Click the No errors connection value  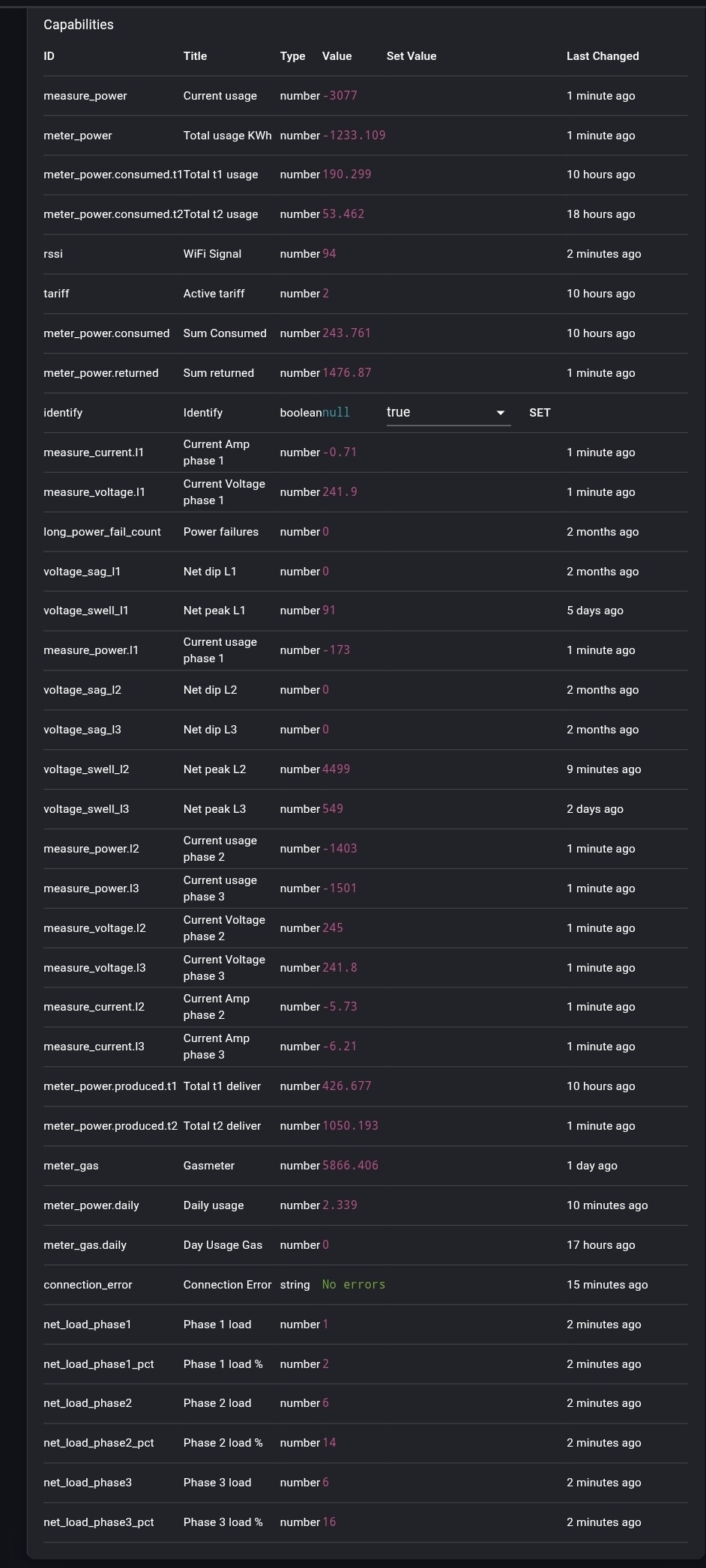coord(354,1285)
